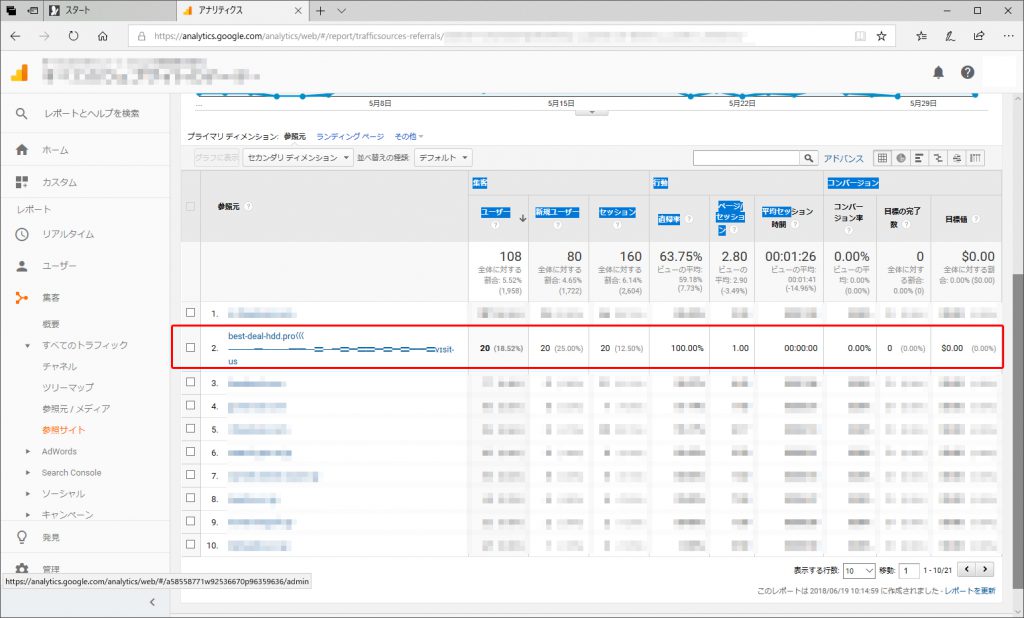Select all rows with header checkbox
Screen dimensions: 1024x618
click(x=190, y=206)
